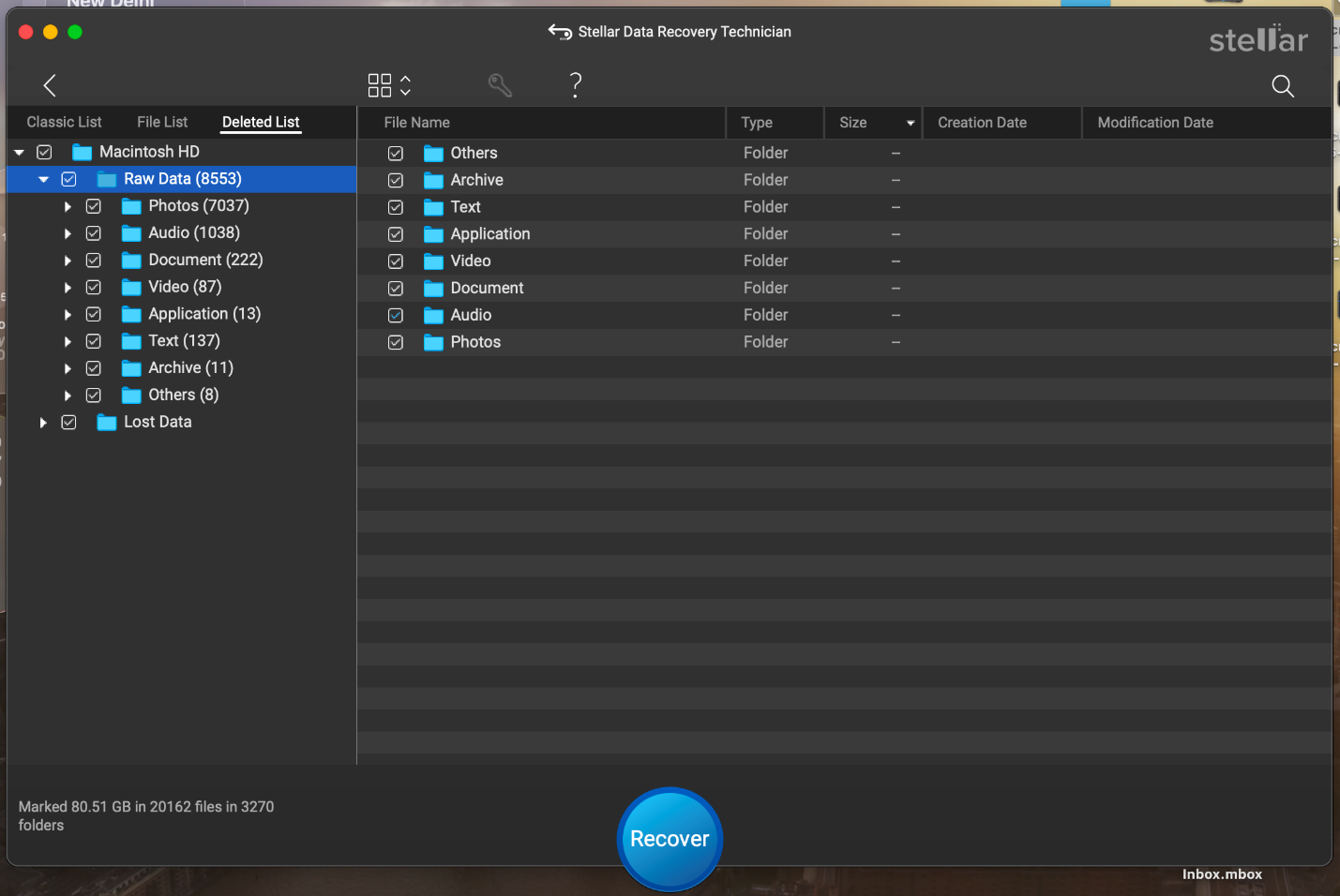Uncheck the Macintosh HD checkbox
The width and height of the screenshot is (1340, 896).
[x=44, y=151]
